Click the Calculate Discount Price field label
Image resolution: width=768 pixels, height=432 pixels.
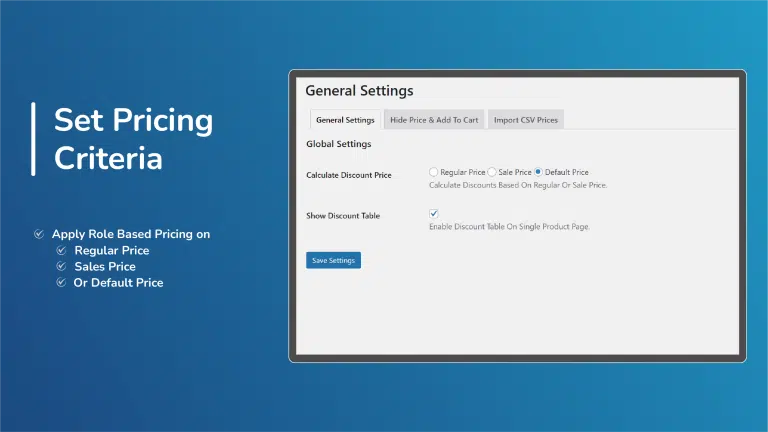pyautogui.click(x=348, y=175)
